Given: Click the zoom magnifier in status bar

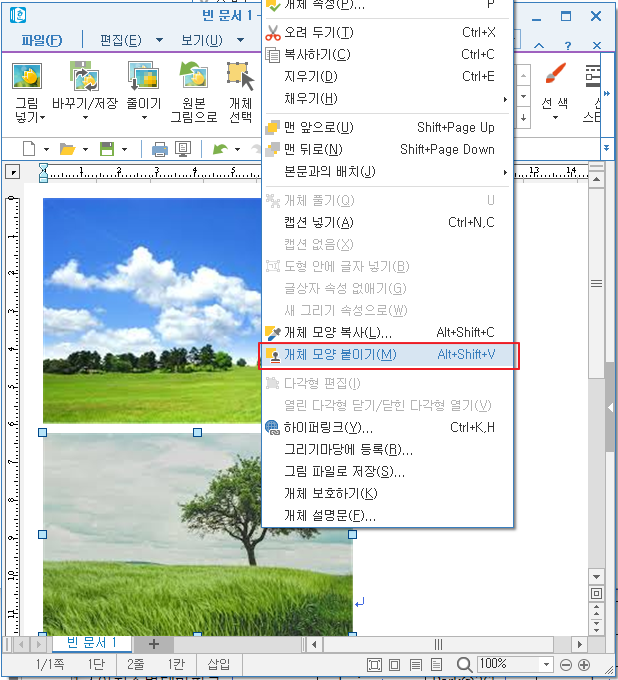Looking at the screenshot, I should (x=464, y=664).
